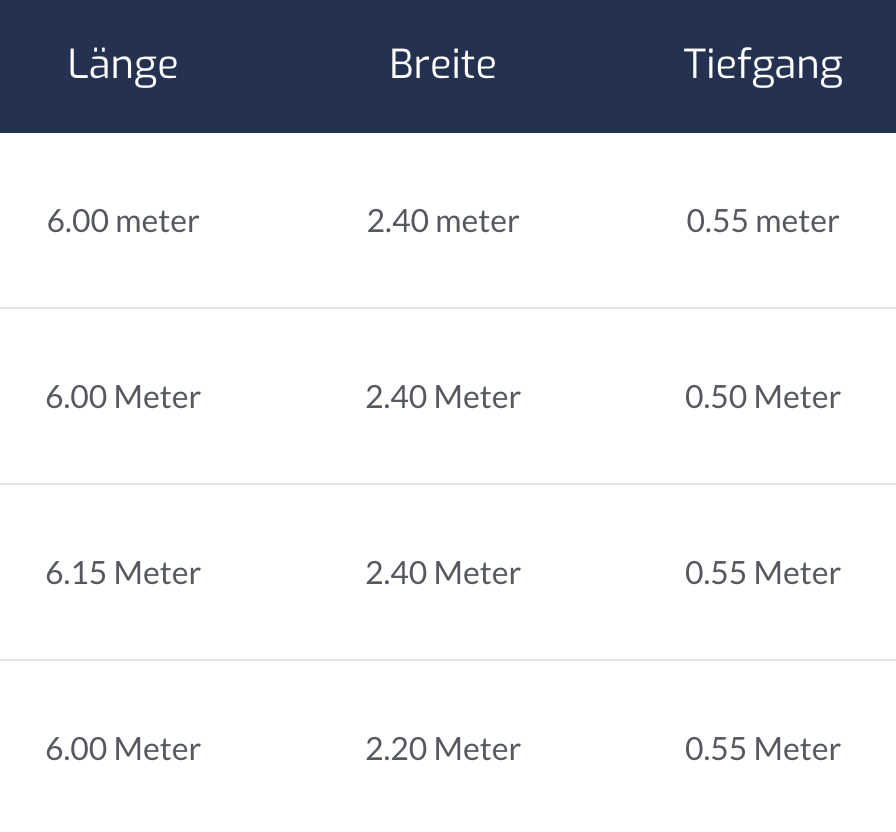Select the "6.15 Meter" Länge cell
The width and height of the screenshot is (896, 832).
(x=123, y=573)
